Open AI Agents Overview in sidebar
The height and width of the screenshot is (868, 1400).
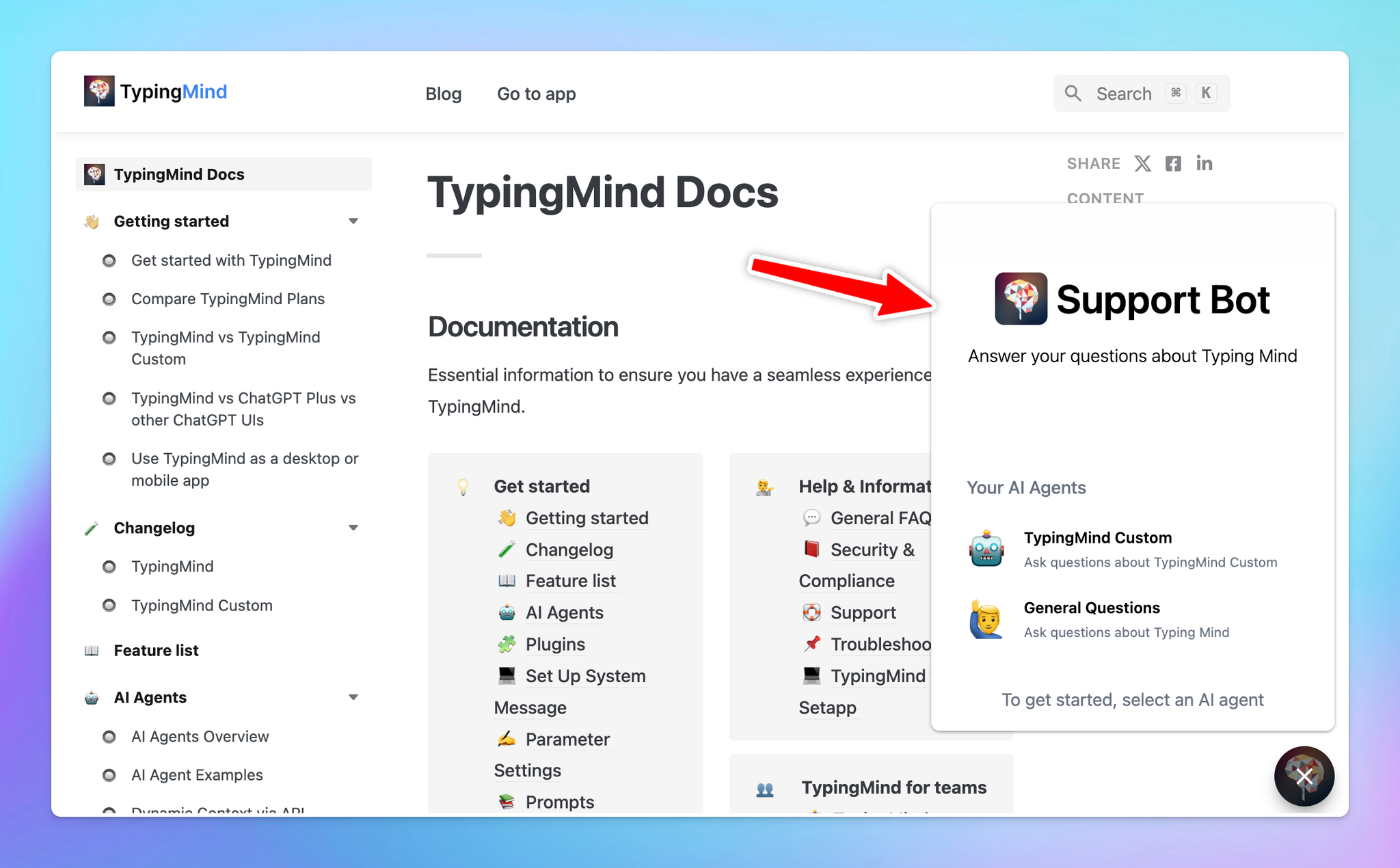tap(200, 737)
